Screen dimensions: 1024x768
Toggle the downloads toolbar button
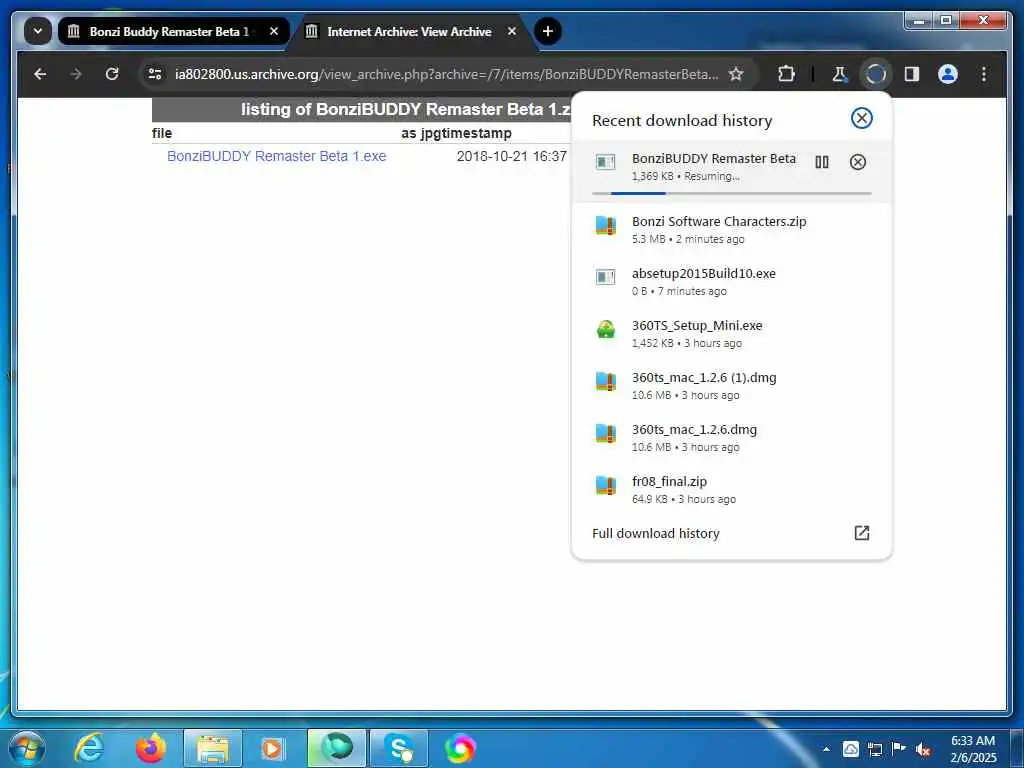(x=875, y=74)
